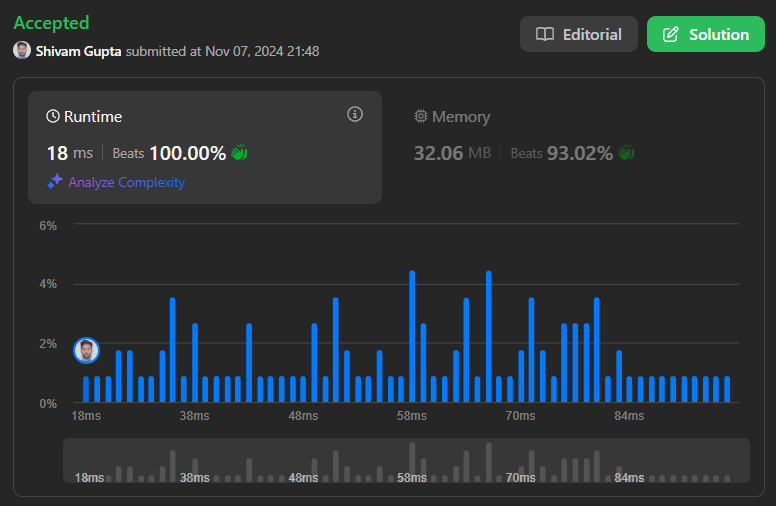Click the mini chart range selector strip
The width and height of the screenshot is (776, 506).
pyautogui.click(x=406, y=461)
